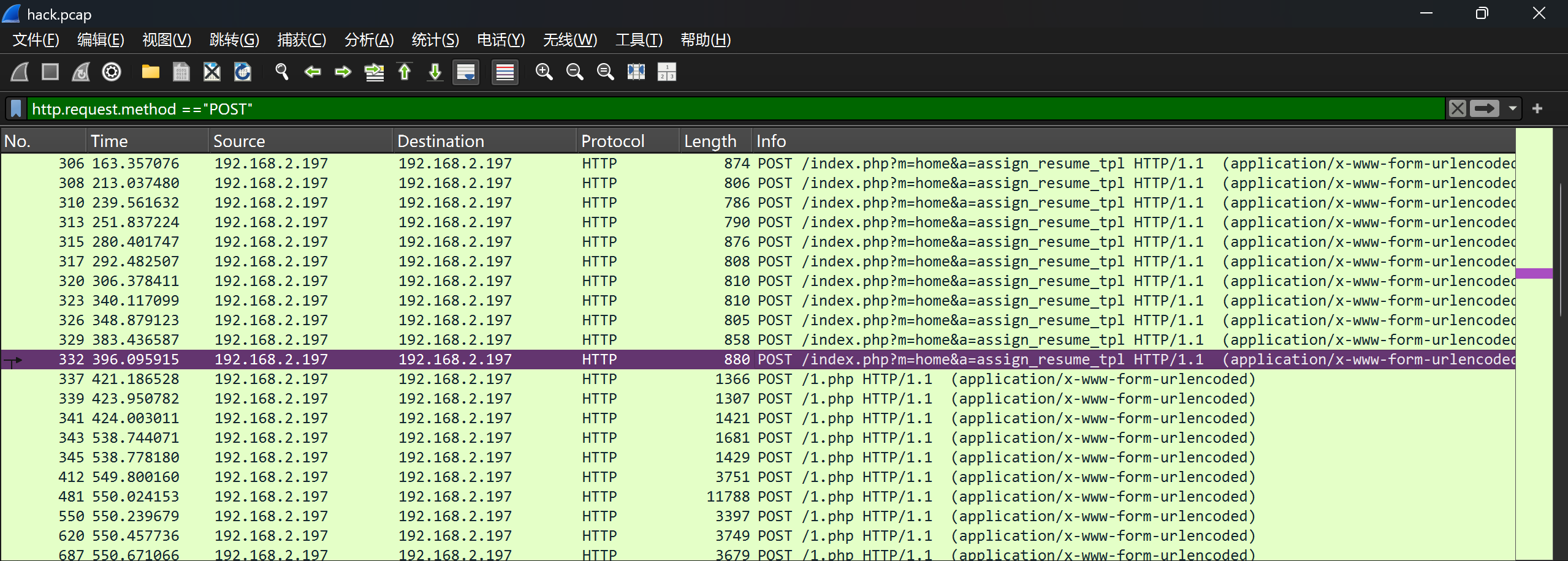Image resolution: width=1568 pixels, height=561 pixels.
Task: Open the 帮助(H) menu
Action: [x=706, y=40]
